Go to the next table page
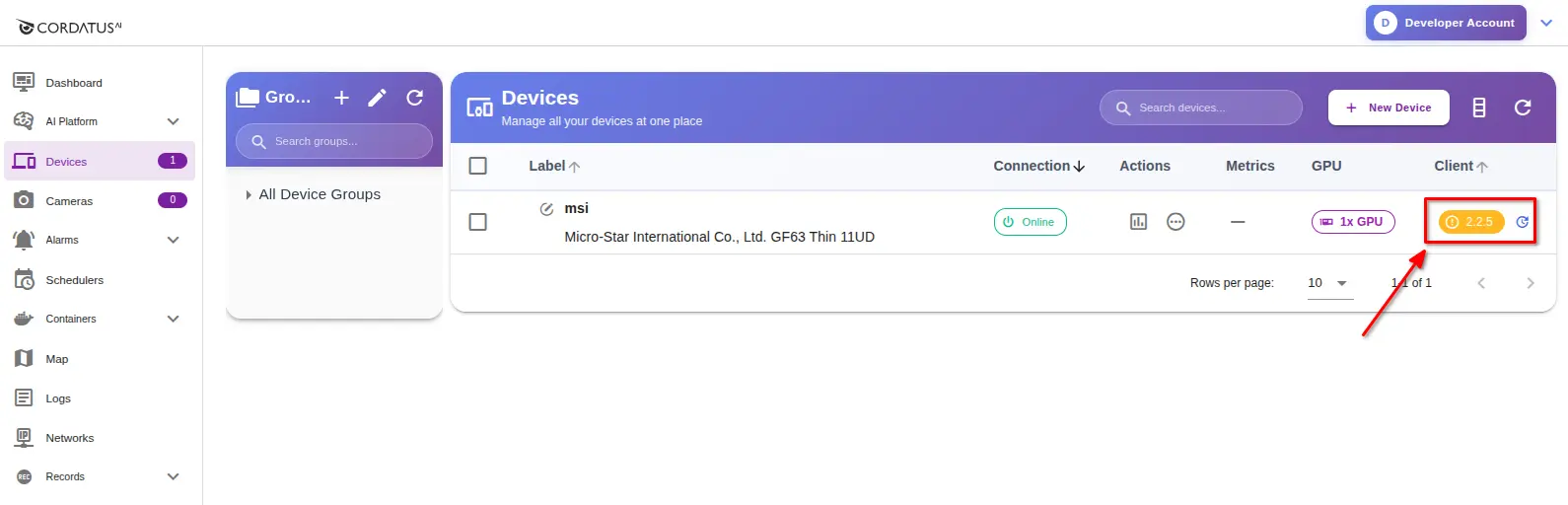Image resolution: width=1568 pixels, height=505 pixels. point(1531,283)
